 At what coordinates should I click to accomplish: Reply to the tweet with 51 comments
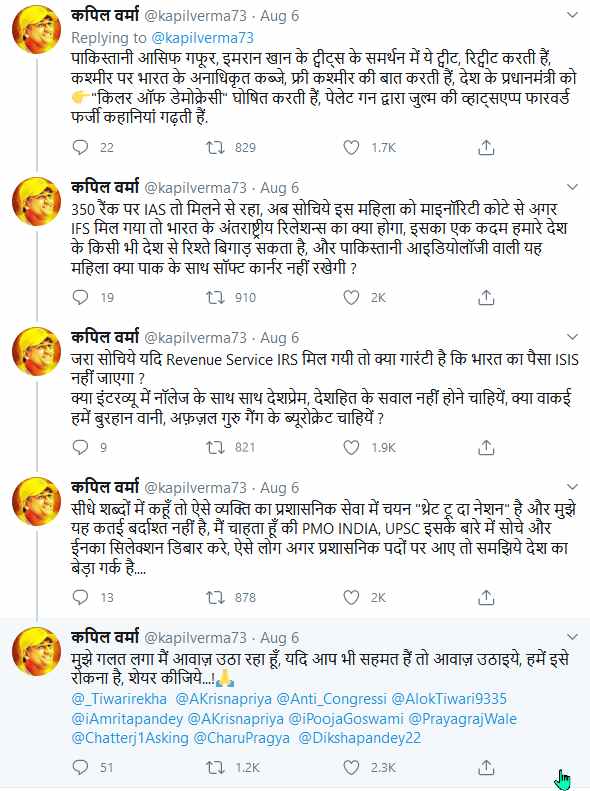pos(81,767)
